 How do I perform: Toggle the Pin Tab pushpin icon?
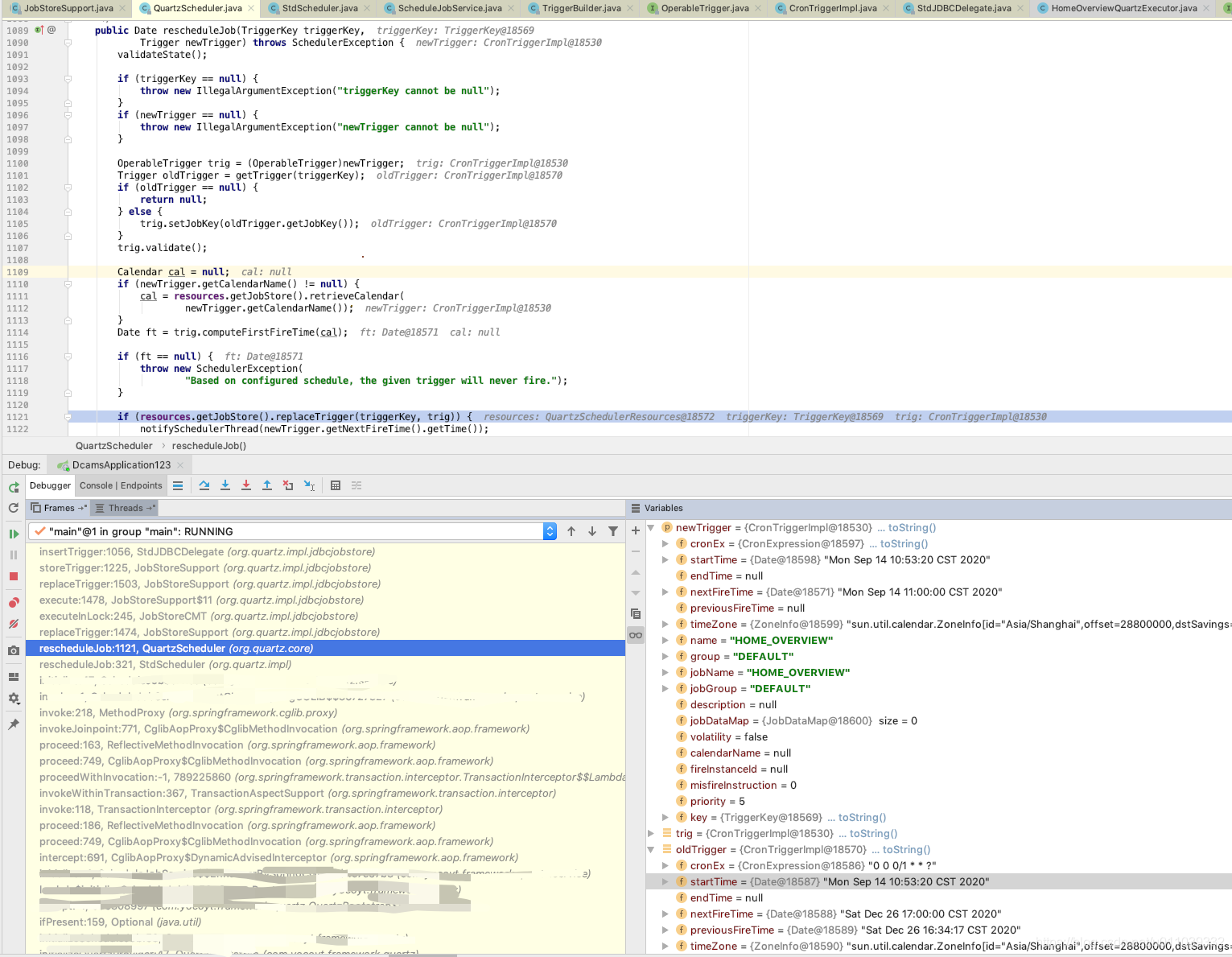coord(14,724)
